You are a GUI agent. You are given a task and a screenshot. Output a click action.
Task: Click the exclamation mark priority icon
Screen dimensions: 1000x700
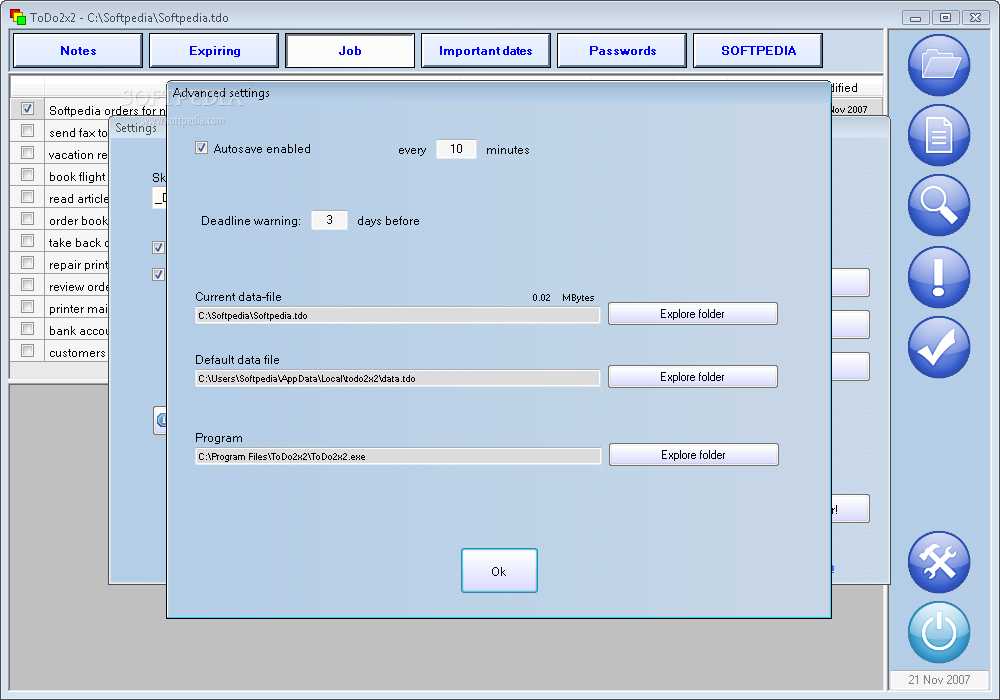[x=938, y=277]
